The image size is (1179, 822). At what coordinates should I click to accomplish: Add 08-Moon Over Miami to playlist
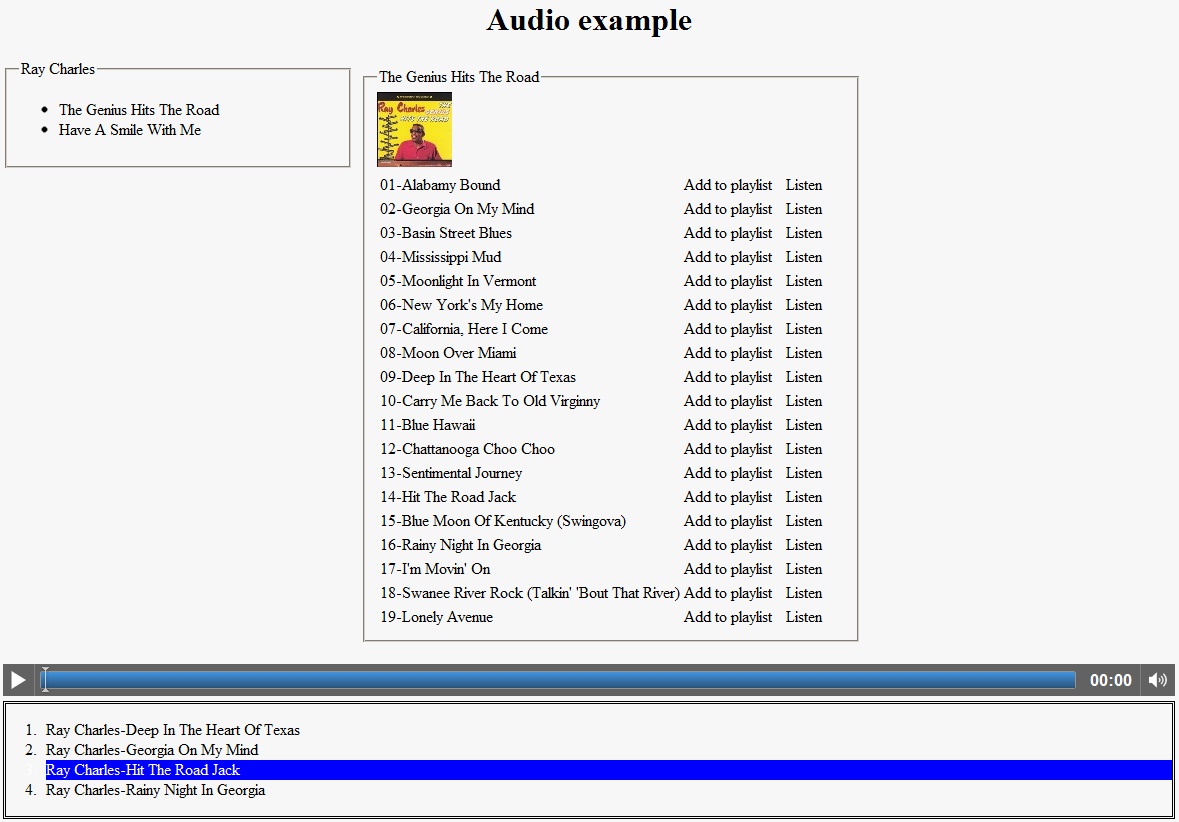pyautogui.click(x=728, y=353)
